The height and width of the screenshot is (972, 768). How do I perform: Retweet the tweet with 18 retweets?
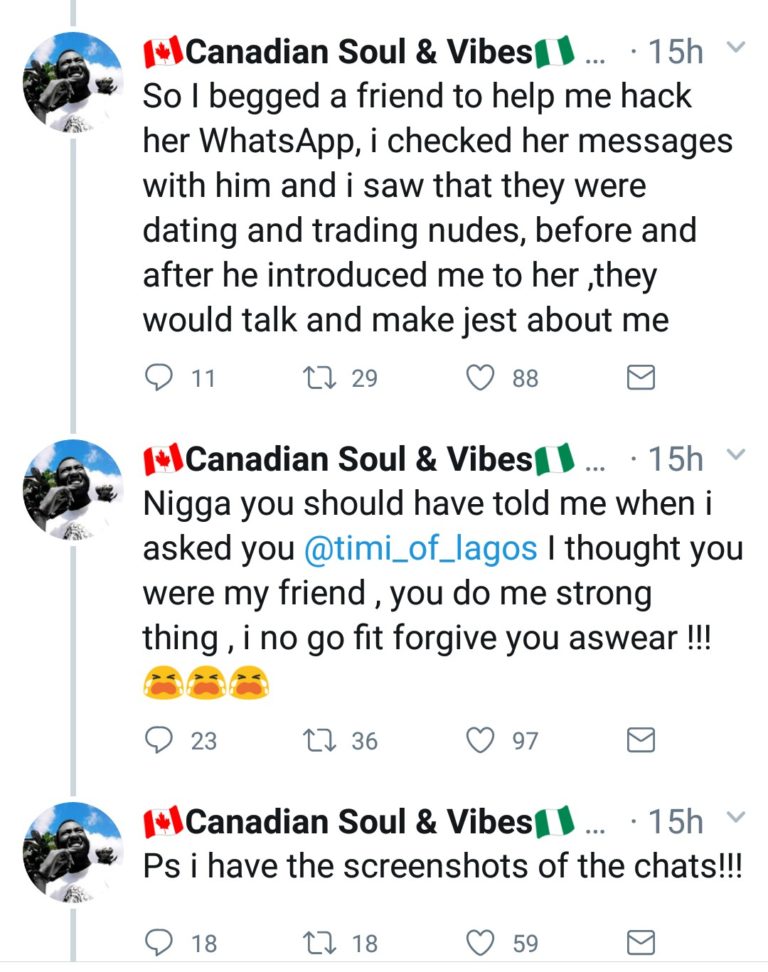(x=318, y=942)
